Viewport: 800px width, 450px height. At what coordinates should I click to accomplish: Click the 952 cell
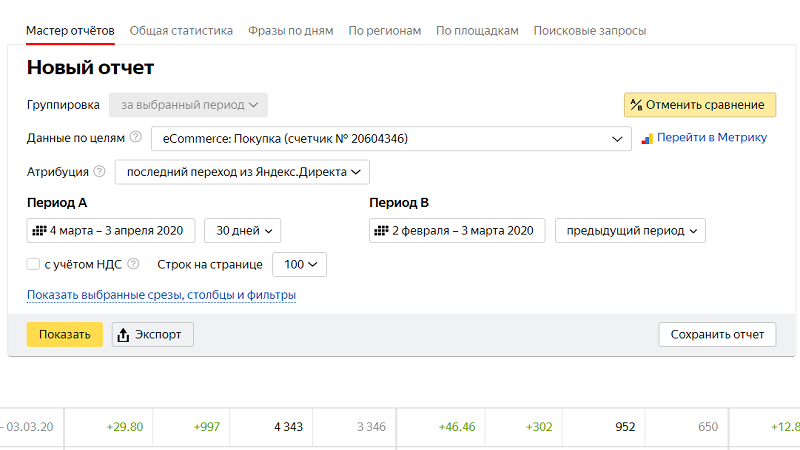point(604,427)
